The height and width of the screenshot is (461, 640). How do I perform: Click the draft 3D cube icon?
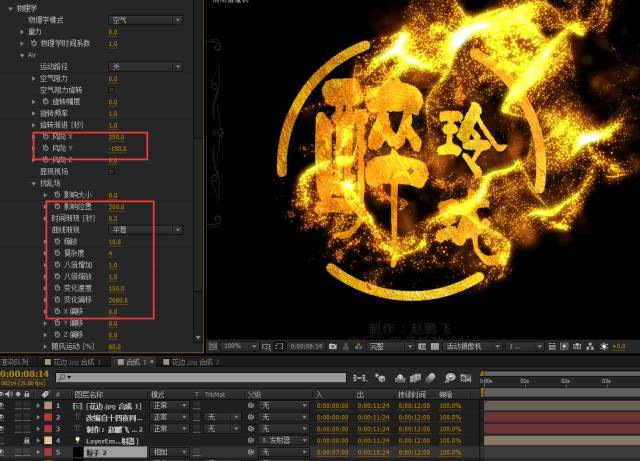pos(380,378)
